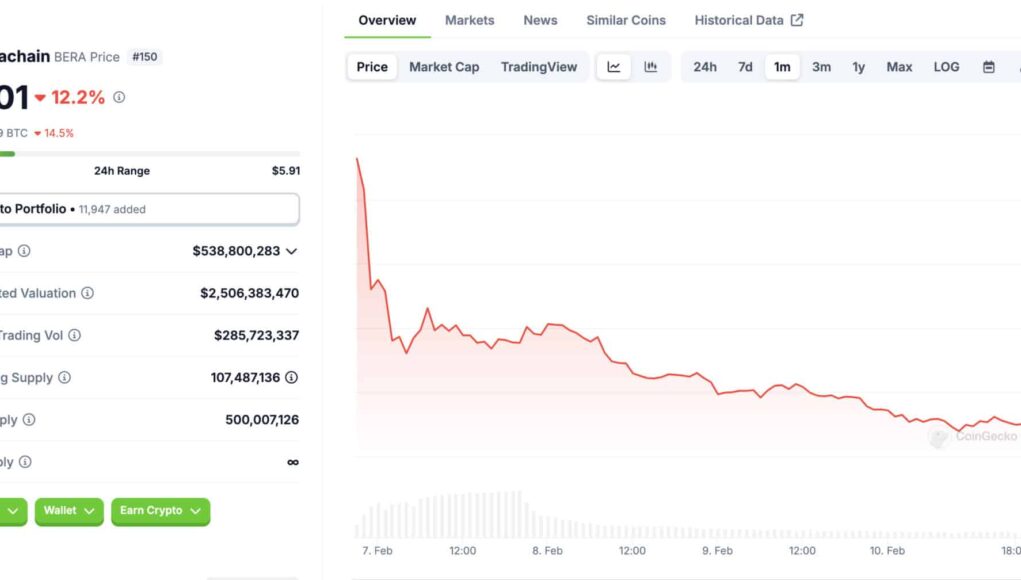This screenshot has width=1021, height=580.
Task: Click the #150 rank badge
Action: pyautogui.click(x=145, y=57)
